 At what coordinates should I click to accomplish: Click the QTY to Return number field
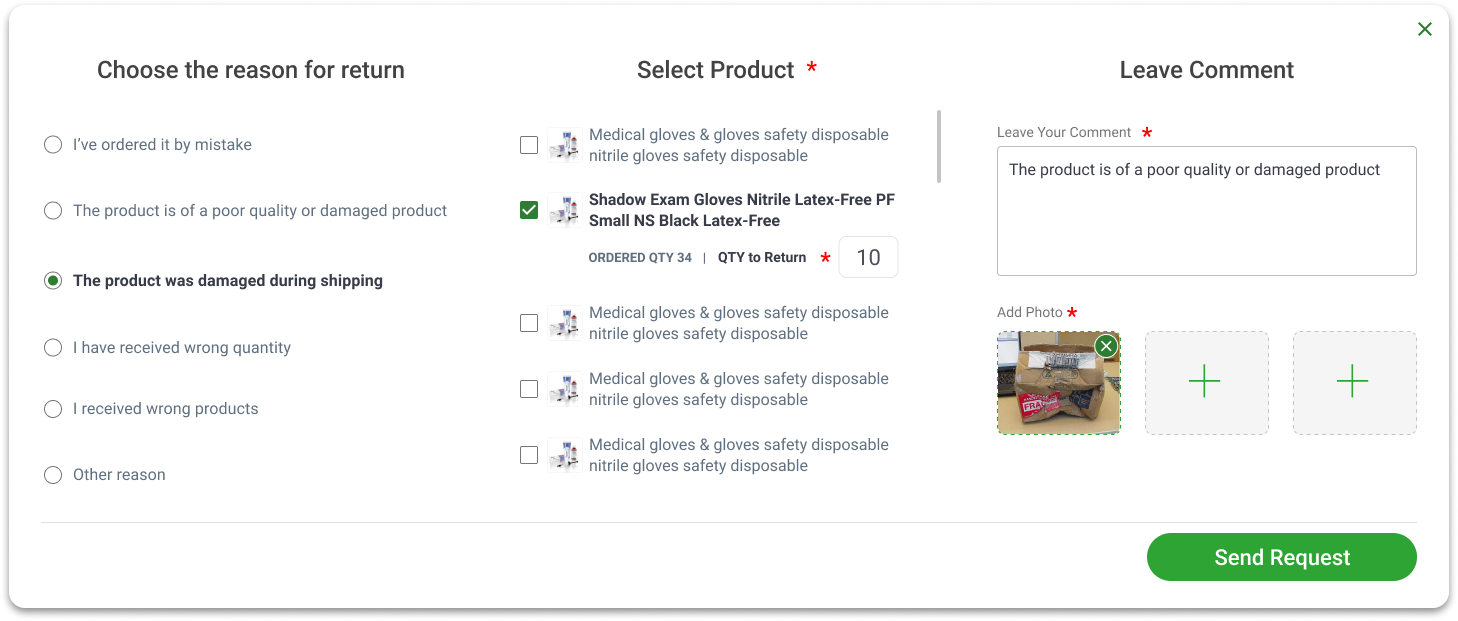(x=868, y=257)
